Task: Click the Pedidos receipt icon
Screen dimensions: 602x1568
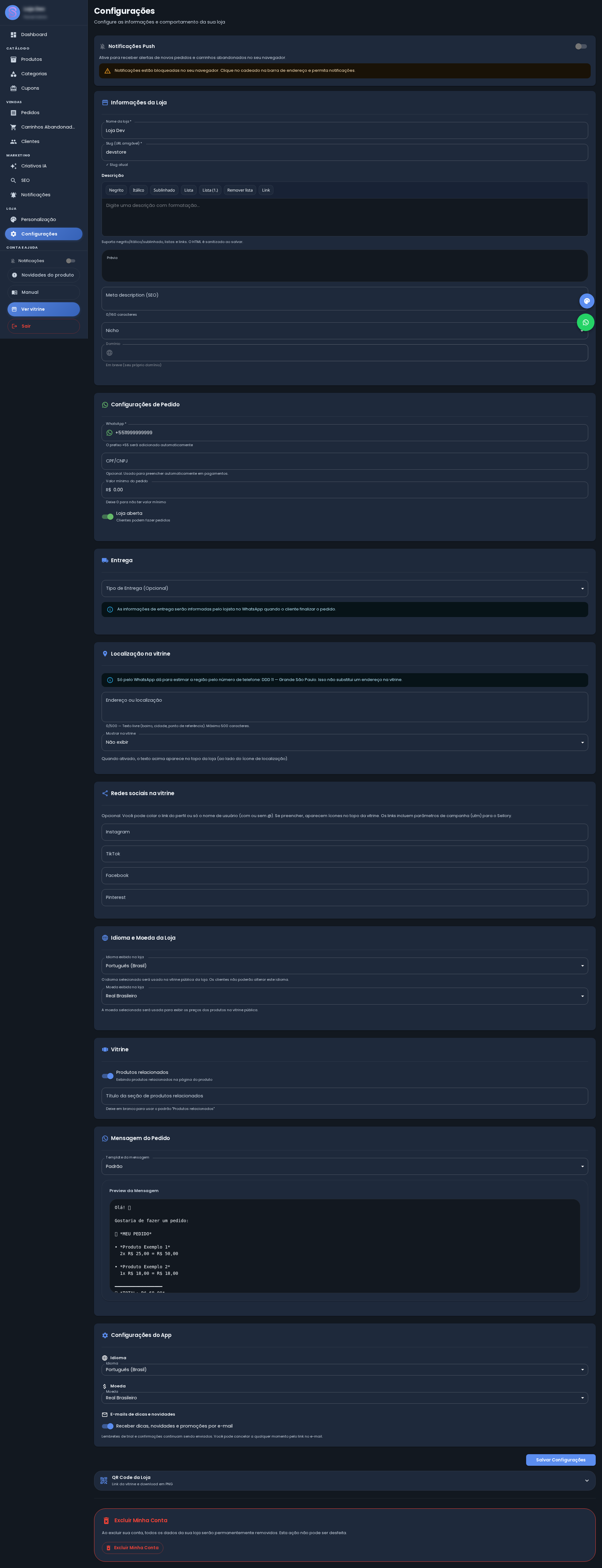Action: pyautogui.click(x=13, y=113)
